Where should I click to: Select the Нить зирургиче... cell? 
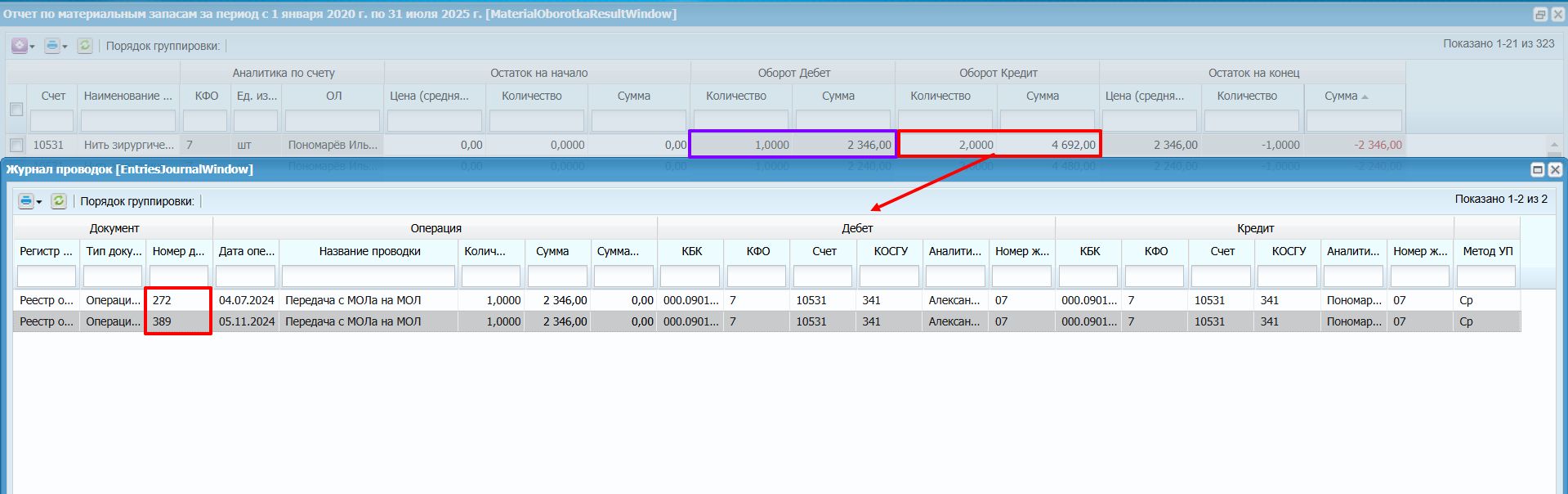coord(129,145)
